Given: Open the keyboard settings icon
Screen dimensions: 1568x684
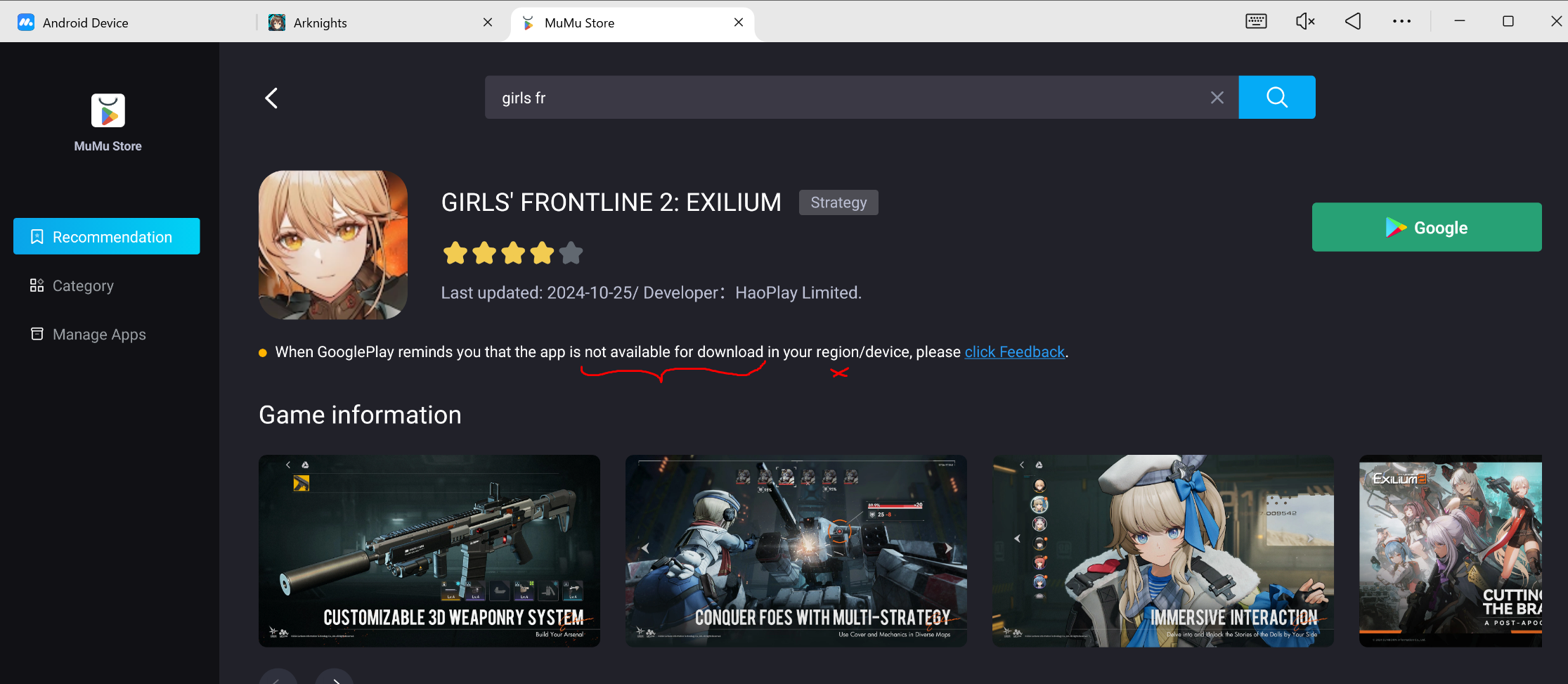Looking at the screenshot, I should coord(1256,21).
